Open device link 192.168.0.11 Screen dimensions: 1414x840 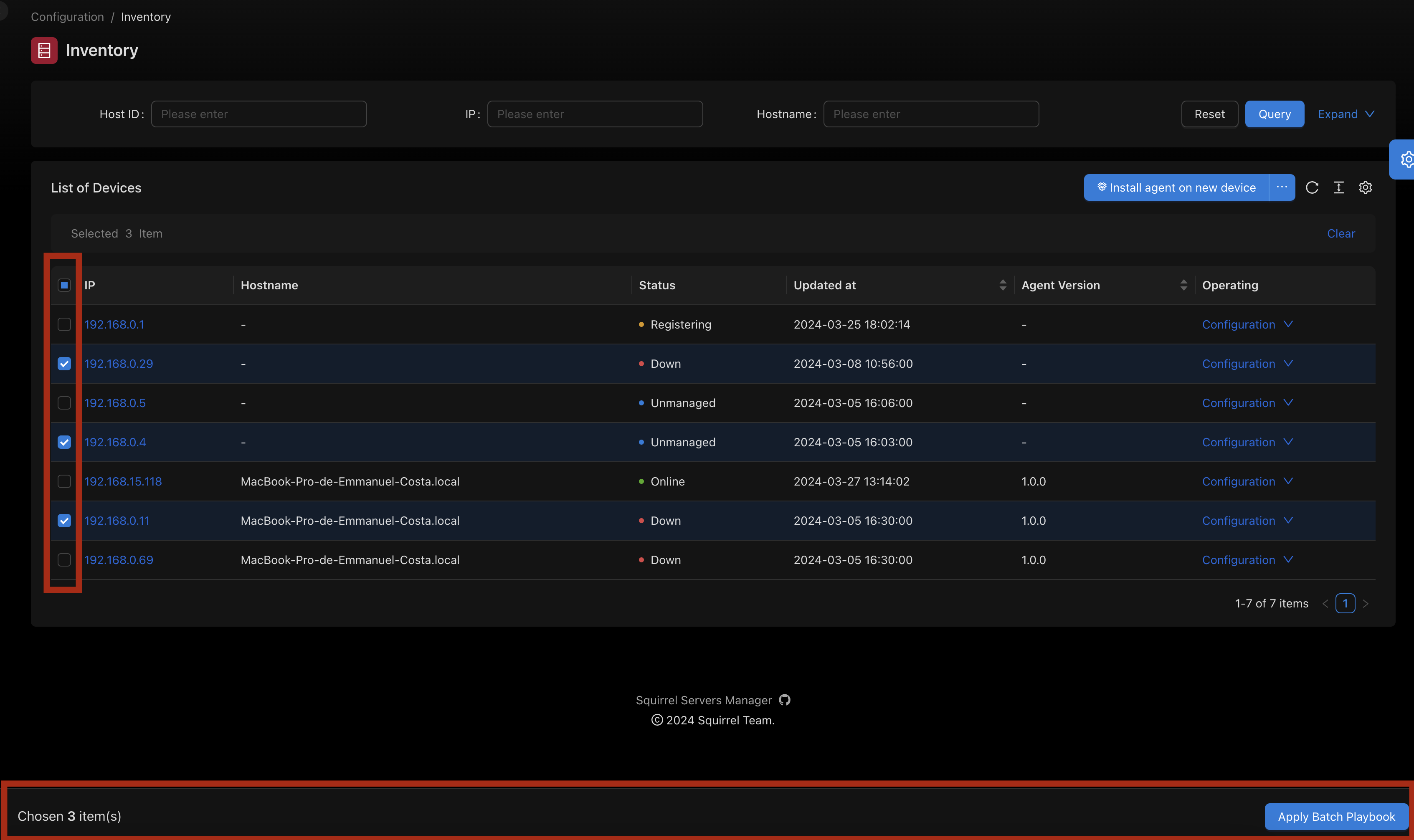pos(117,520)
